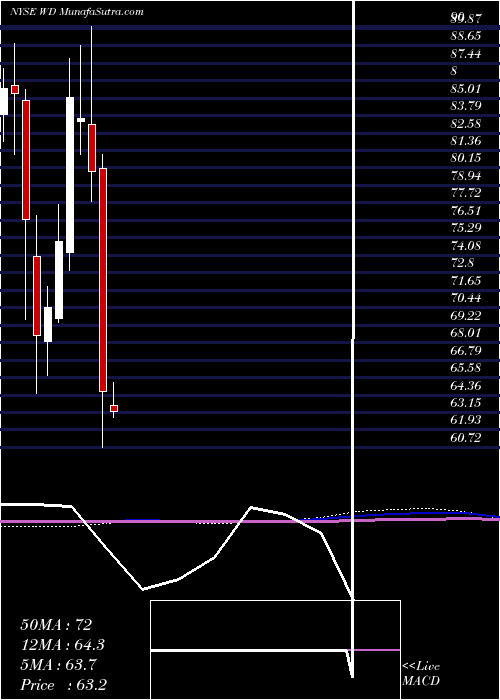Click the 63.15 price axis label

tap(466, 402)
